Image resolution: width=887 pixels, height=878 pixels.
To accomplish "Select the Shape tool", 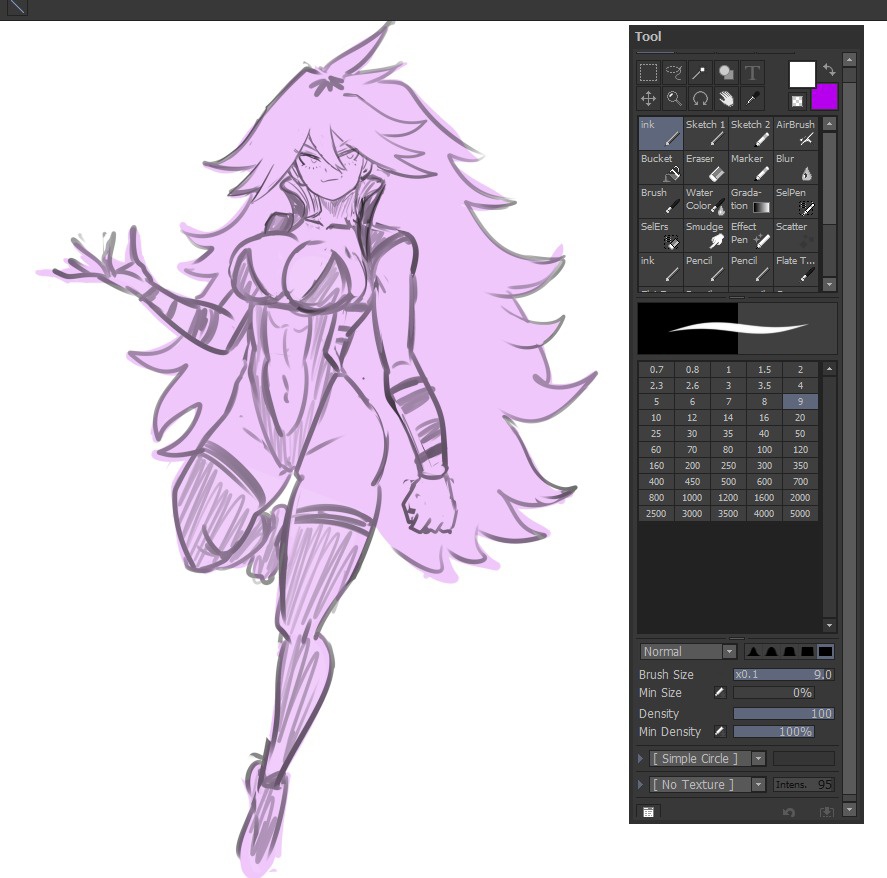I will click(726, 72).
